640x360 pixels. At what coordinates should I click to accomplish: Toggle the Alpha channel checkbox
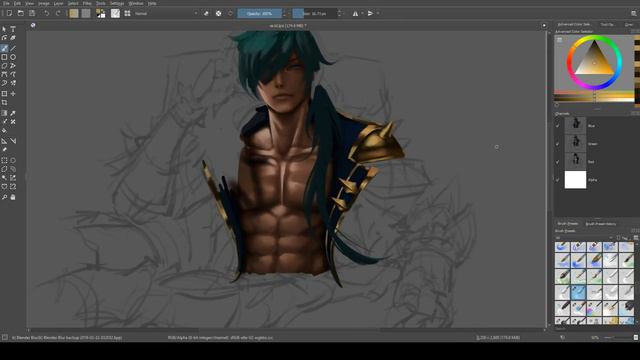click(558, 180)
